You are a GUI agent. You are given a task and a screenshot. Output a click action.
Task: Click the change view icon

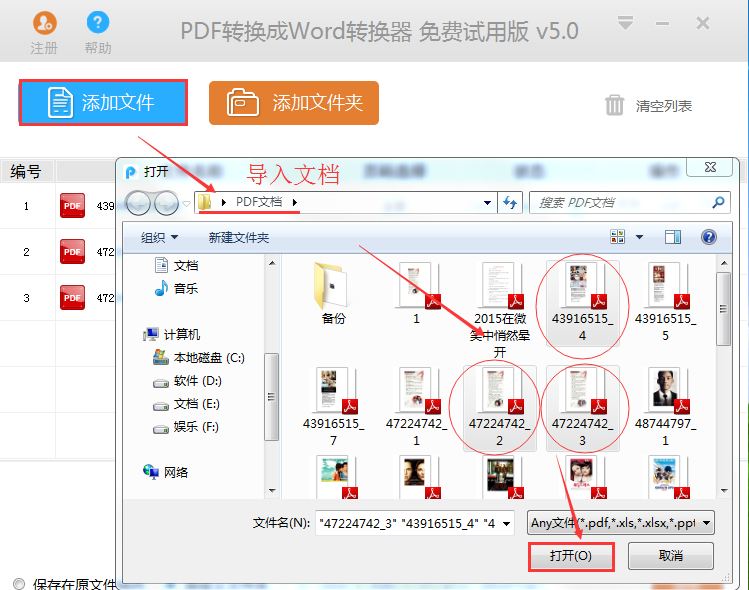(x=618, y=236)
